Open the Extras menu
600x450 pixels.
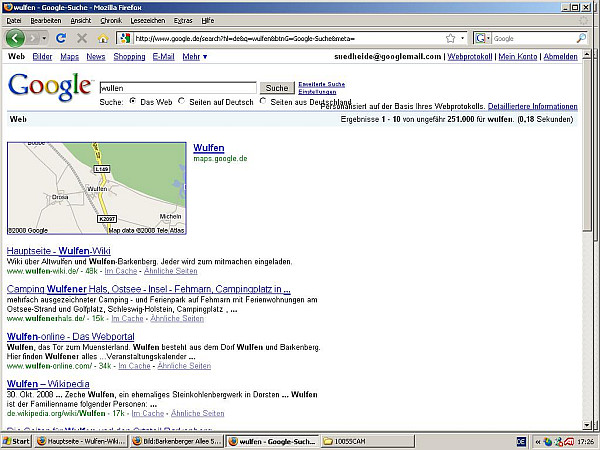click(x=183, y=20)
